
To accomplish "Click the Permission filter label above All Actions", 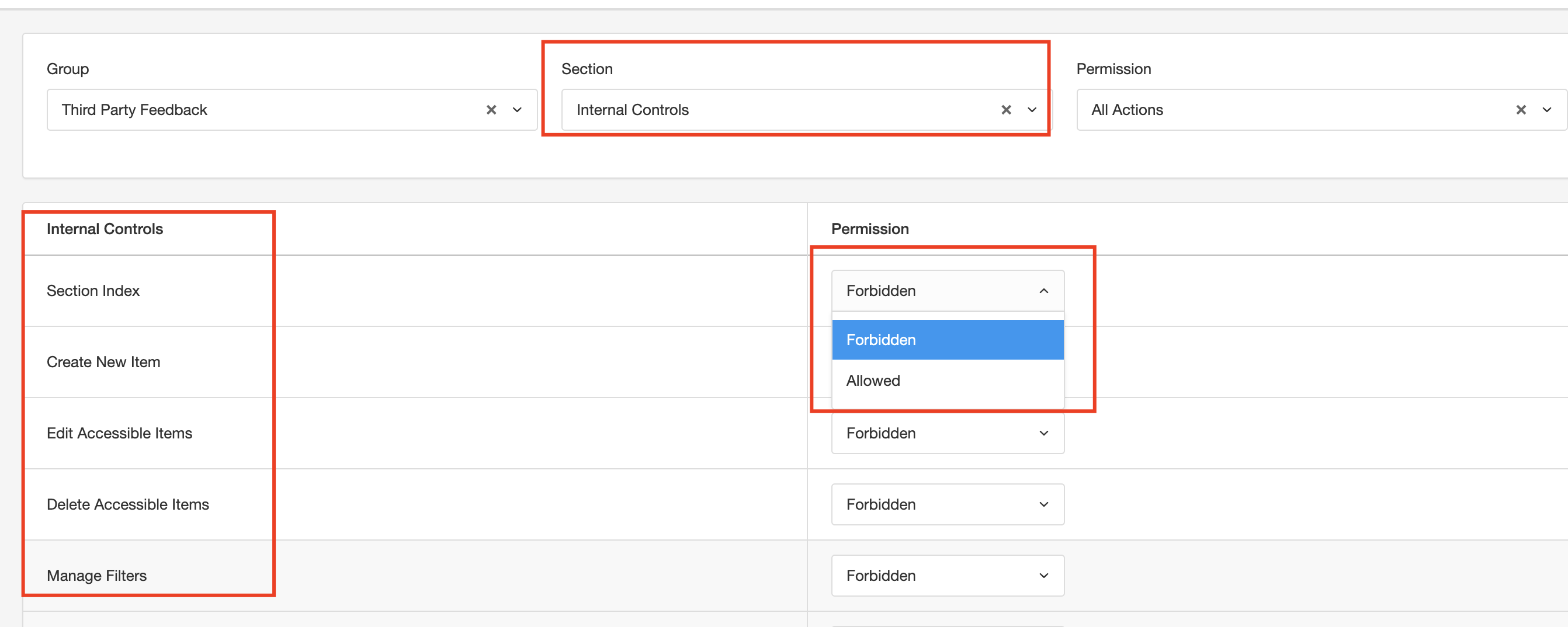I will point(1113,69).
